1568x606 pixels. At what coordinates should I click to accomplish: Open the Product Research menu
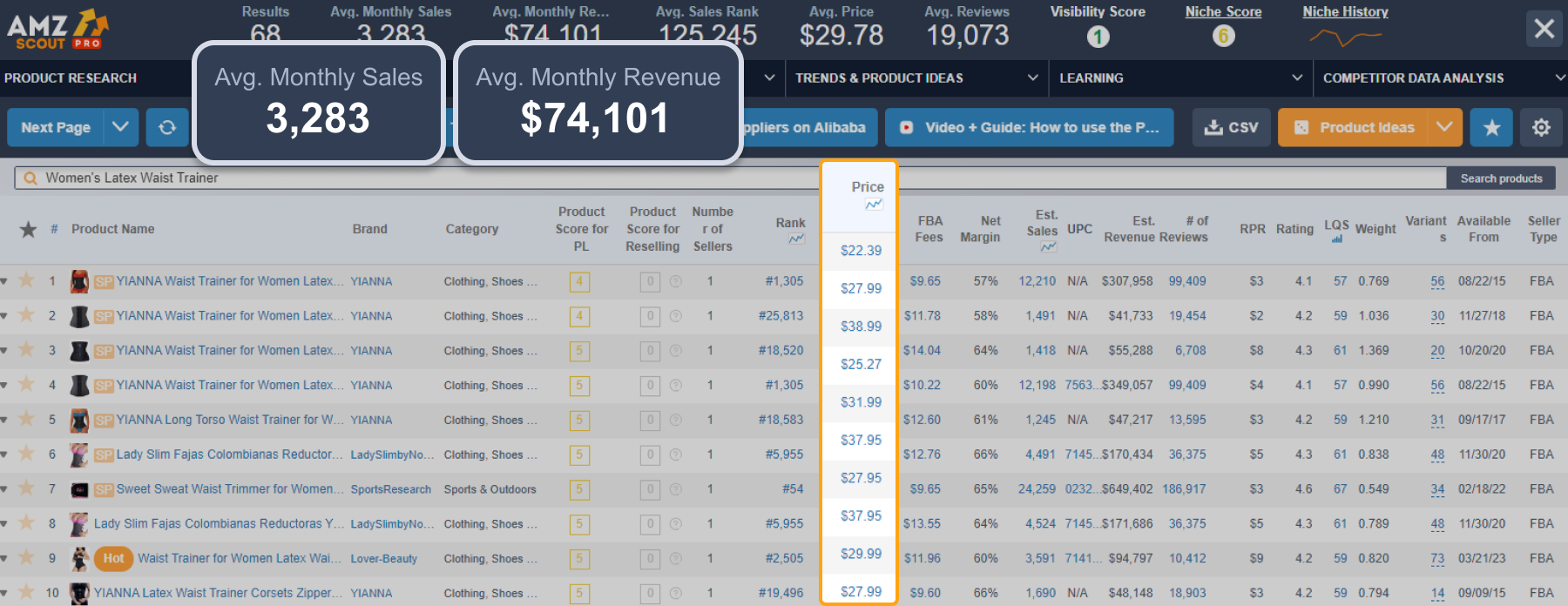pyautogui.click(x=71, y=77)
